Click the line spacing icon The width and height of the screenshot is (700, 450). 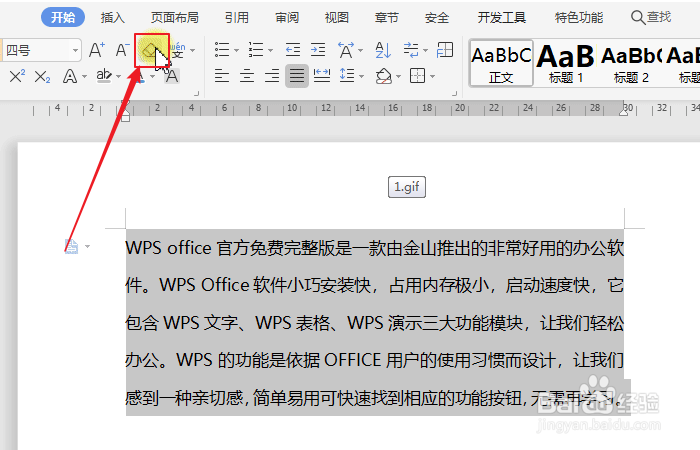(x=347, y=76)
